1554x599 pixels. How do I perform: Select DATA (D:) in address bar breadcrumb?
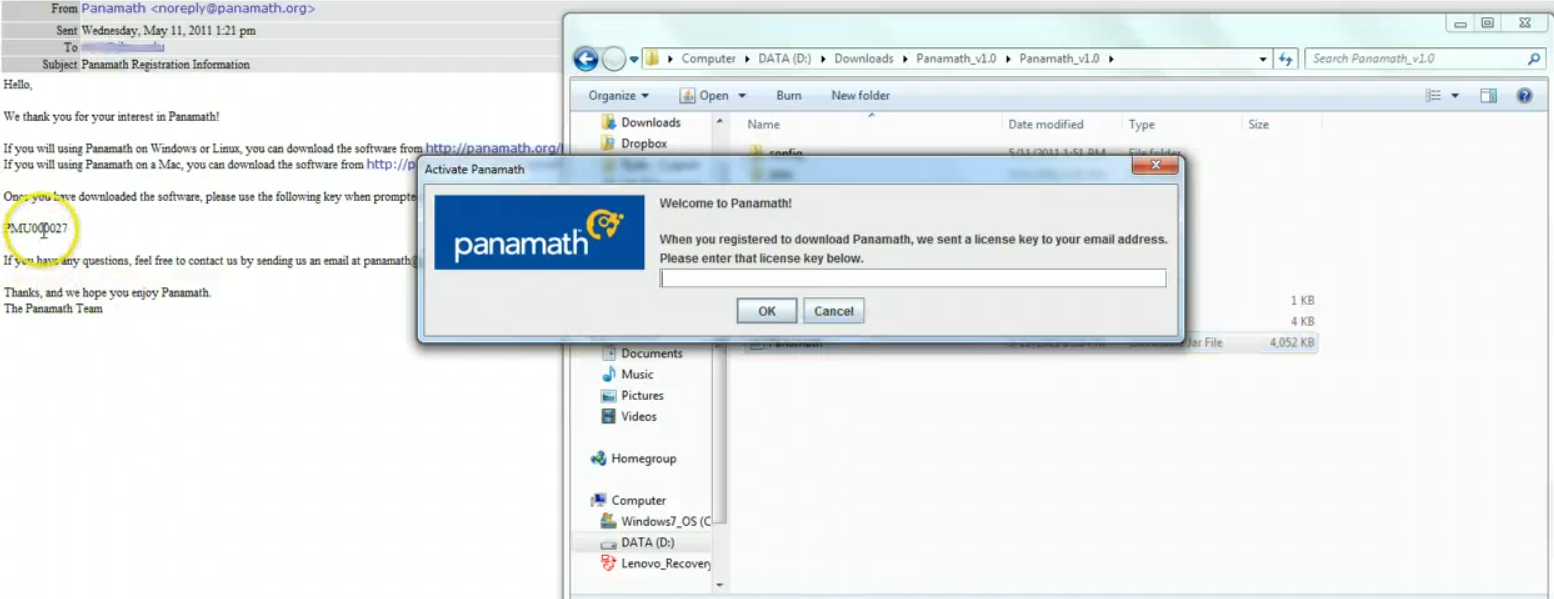tap(784, 59)
